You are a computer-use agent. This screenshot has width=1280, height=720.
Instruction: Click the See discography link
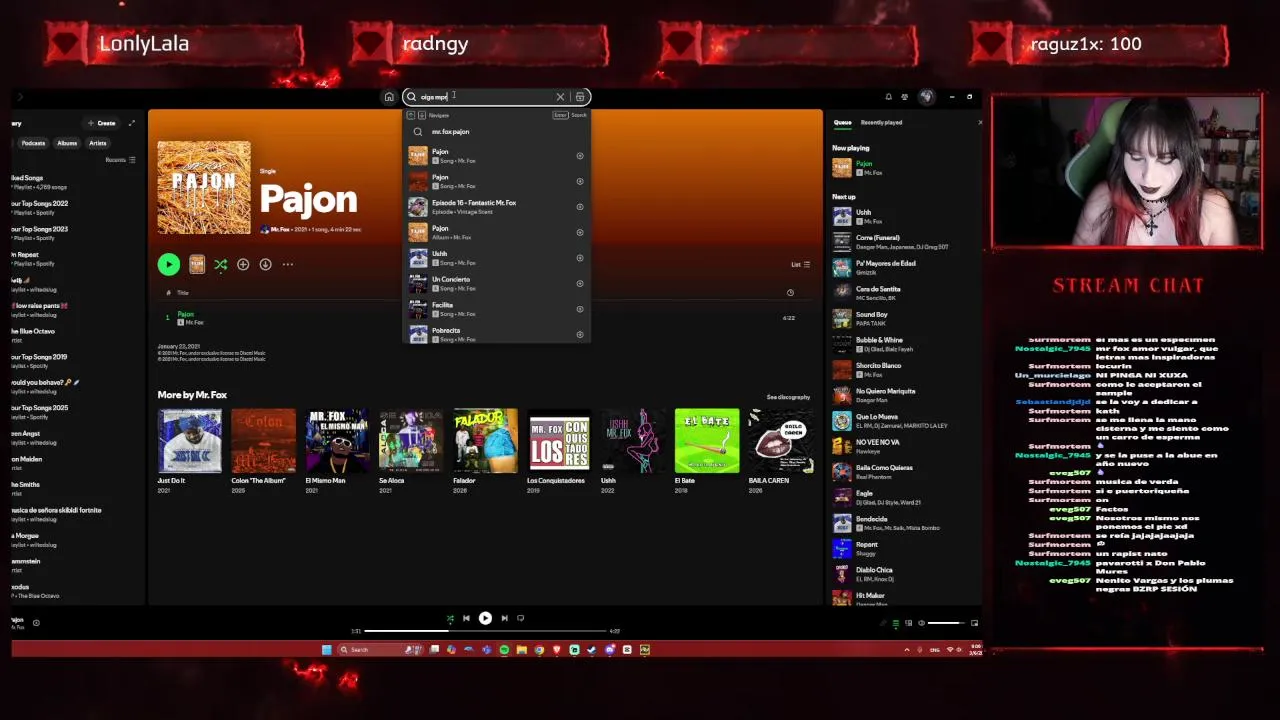[x=788, y=397]
